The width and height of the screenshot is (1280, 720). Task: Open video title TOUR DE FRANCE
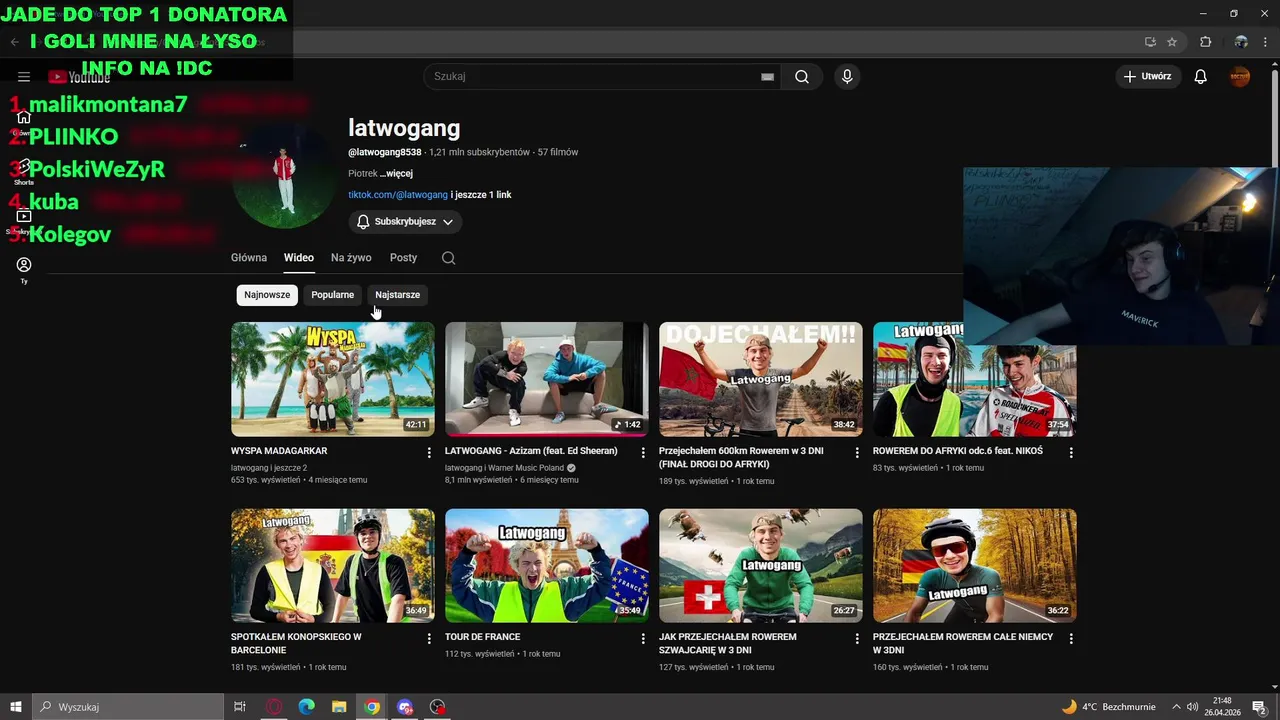[x=482, y=637]
